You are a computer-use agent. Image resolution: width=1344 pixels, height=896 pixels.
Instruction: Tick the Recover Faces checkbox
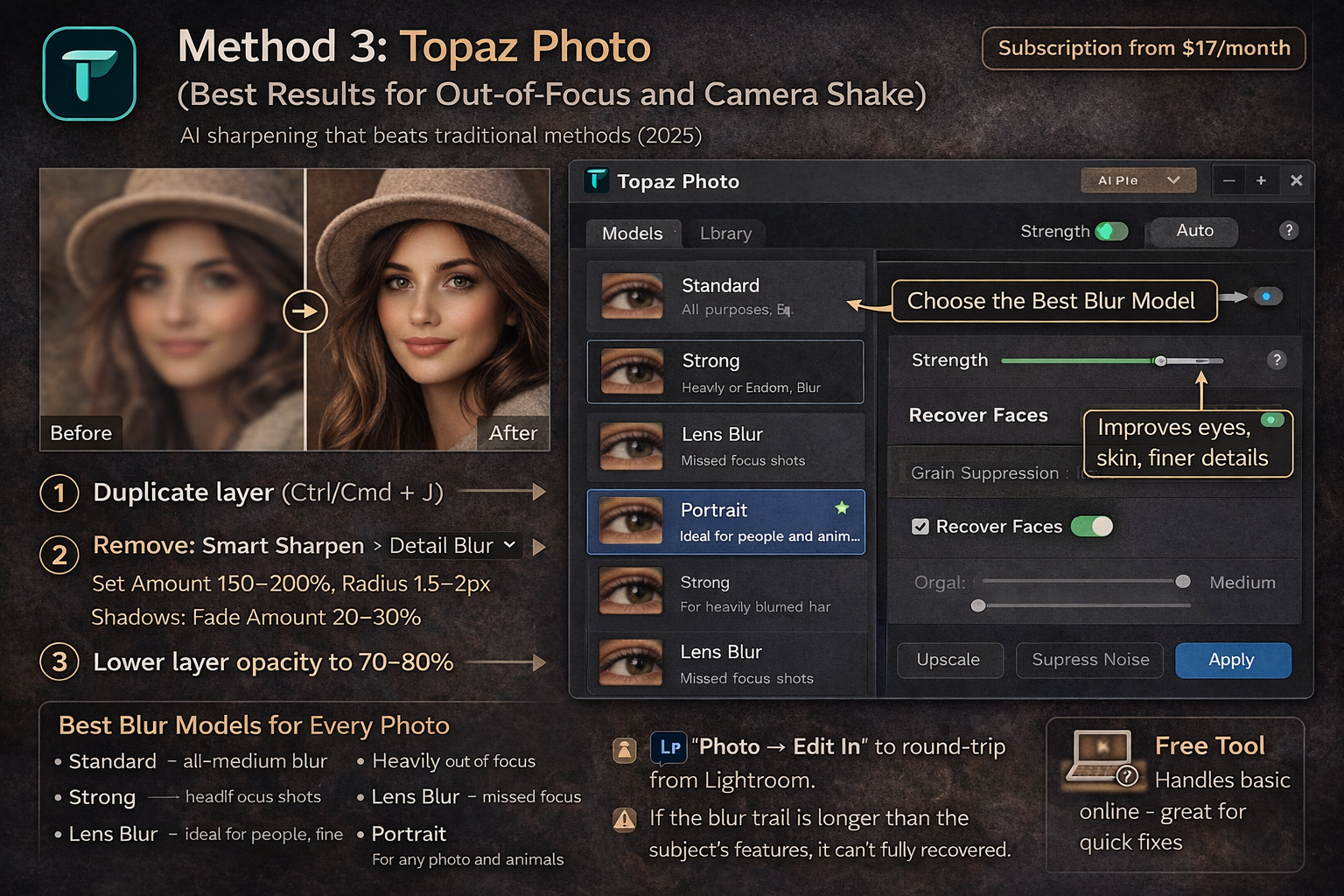tap(920, 527)
